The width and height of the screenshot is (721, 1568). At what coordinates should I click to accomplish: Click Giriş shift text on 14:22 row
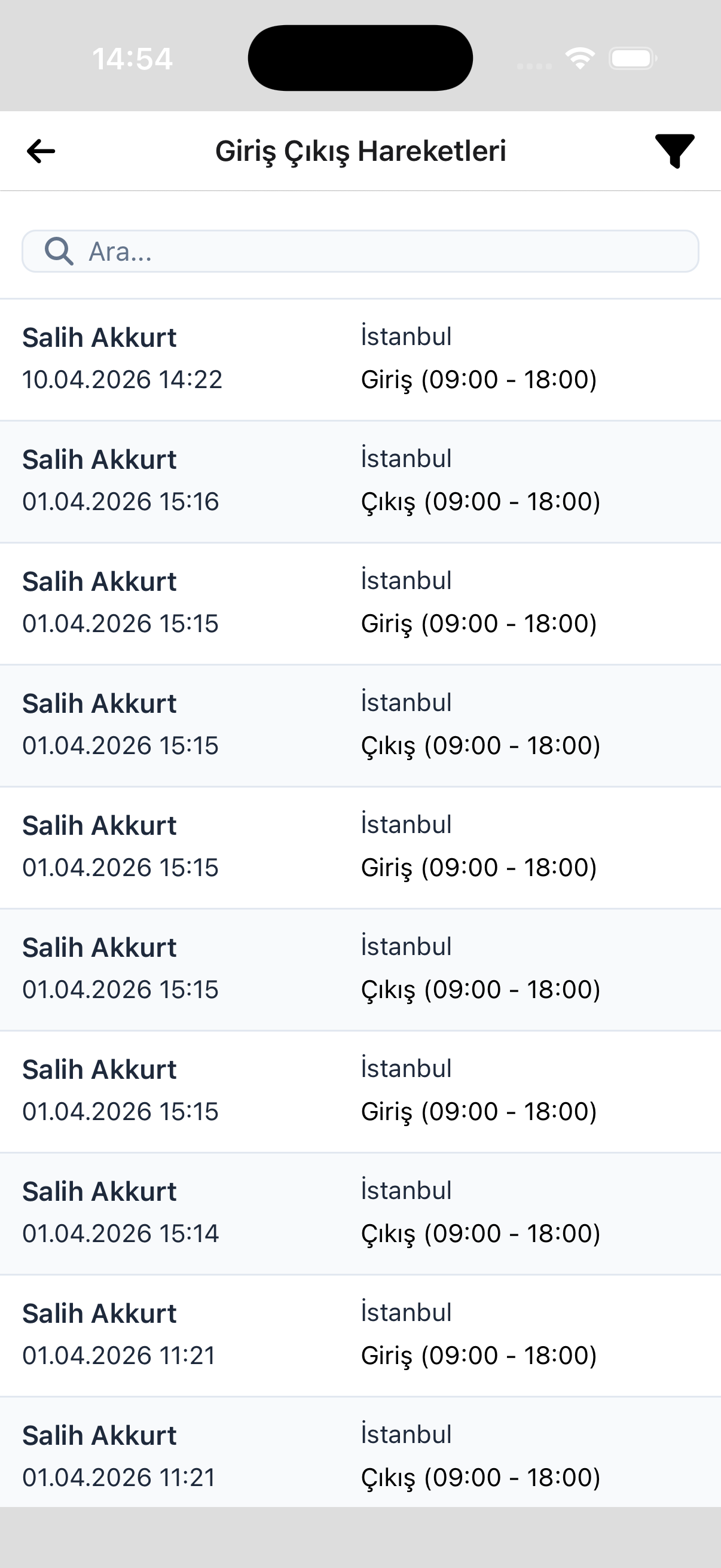coord(478,380)
